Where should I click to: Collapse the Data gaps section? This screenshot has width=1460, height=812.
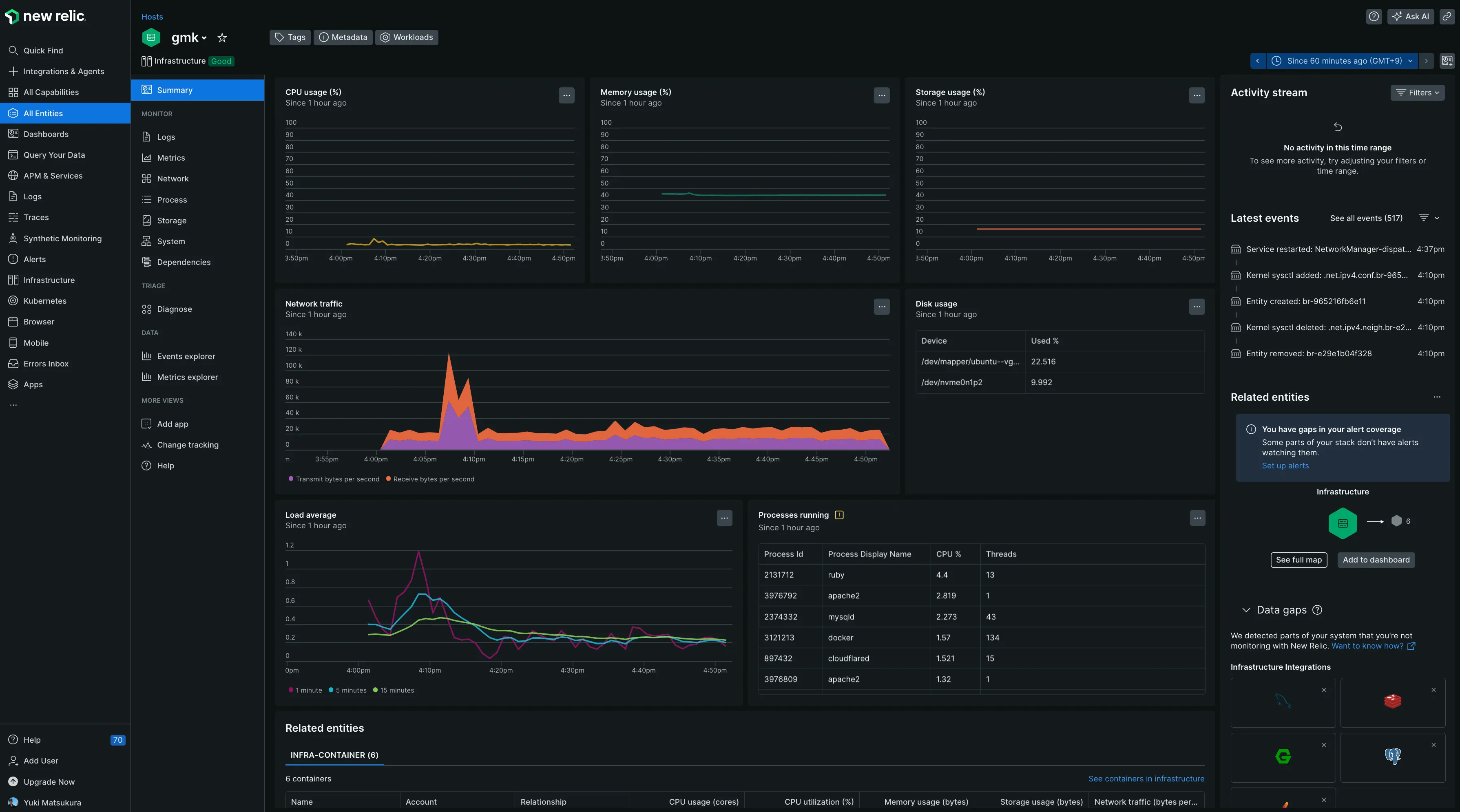(1246, 610)
